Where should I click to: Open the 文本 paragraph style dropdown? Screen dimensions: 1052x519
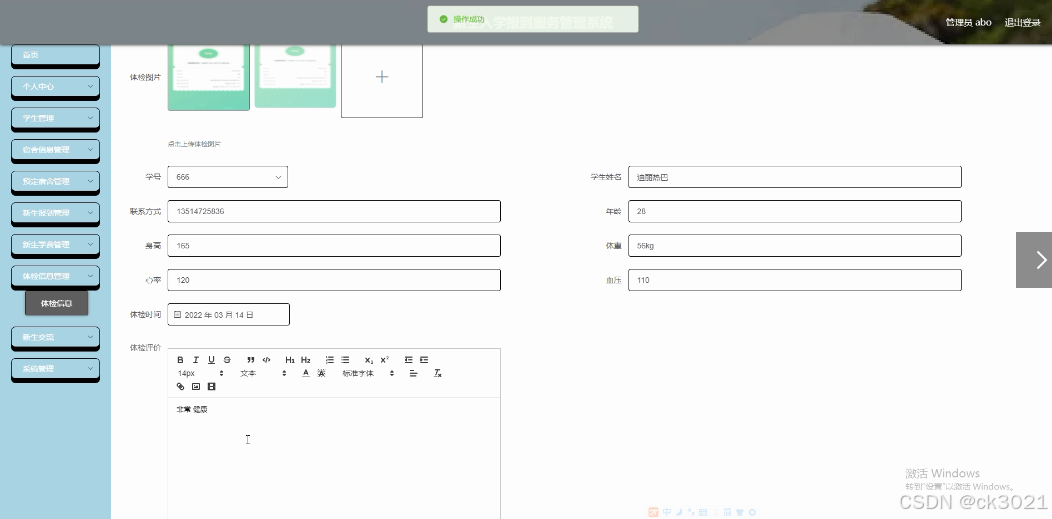pyautogui.click(x=263, y=373)
